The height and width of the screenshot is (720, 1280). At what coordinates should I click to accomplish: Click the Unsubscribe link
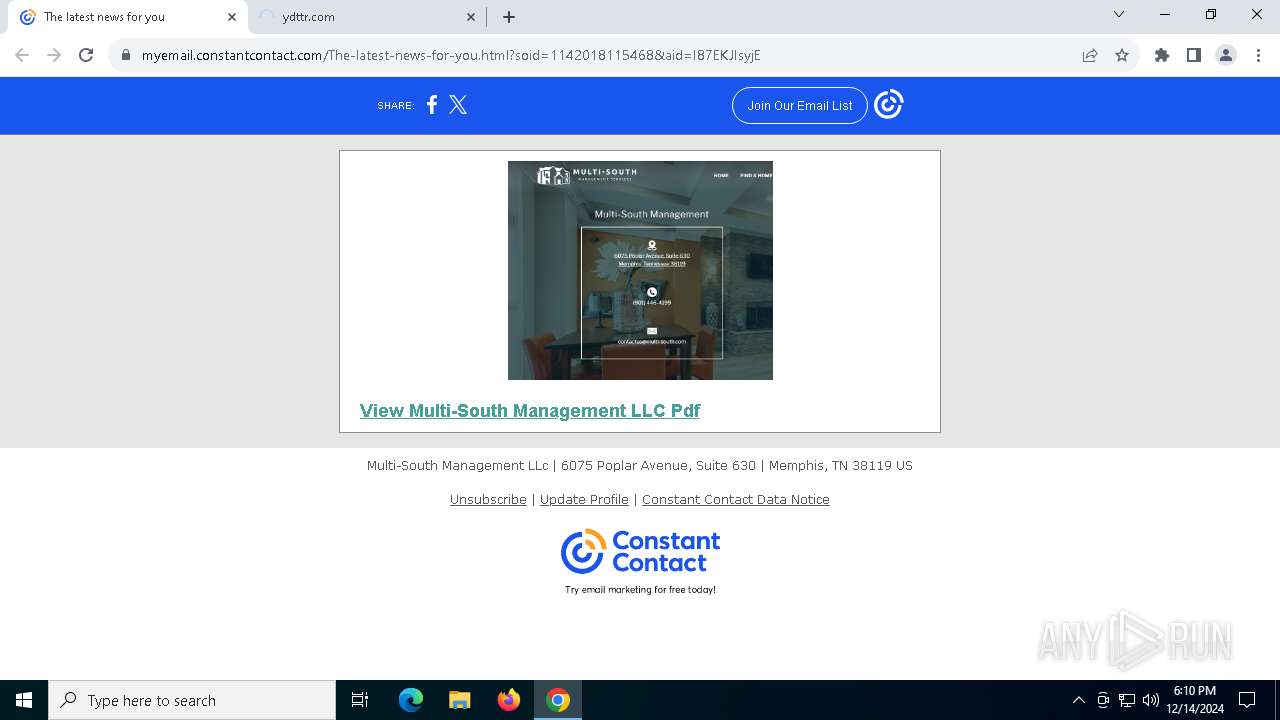click(x=488, y=500)
